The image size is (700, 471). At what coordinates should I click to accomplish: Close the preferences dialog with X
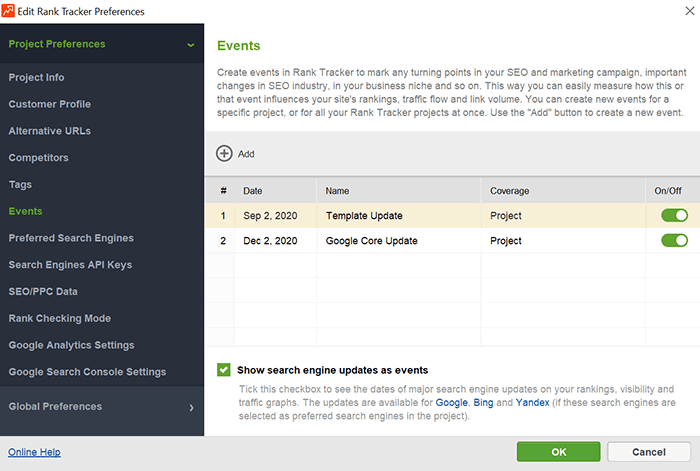tap(689, 11)
